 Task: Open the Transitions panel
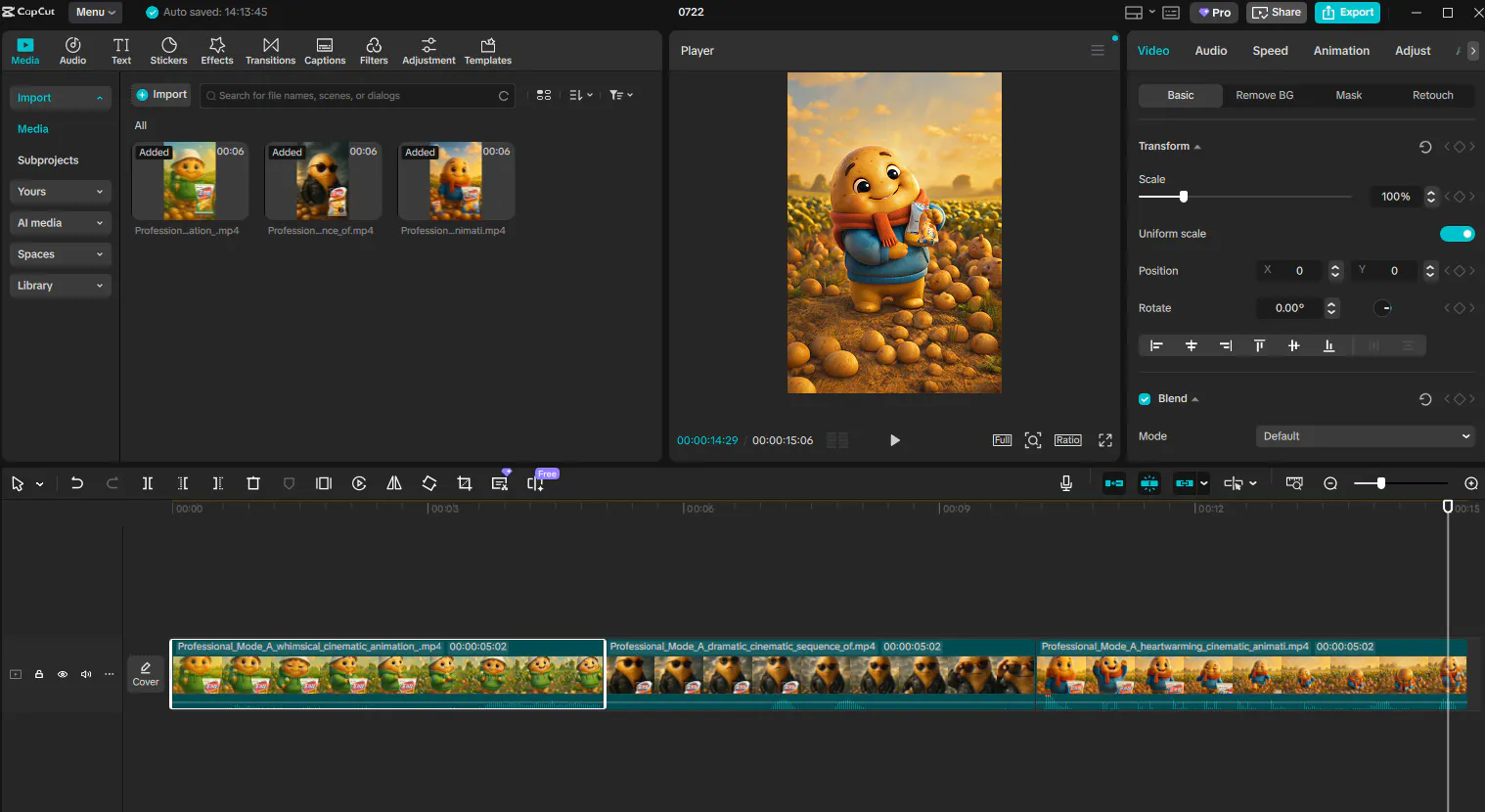tap(270, 51)
